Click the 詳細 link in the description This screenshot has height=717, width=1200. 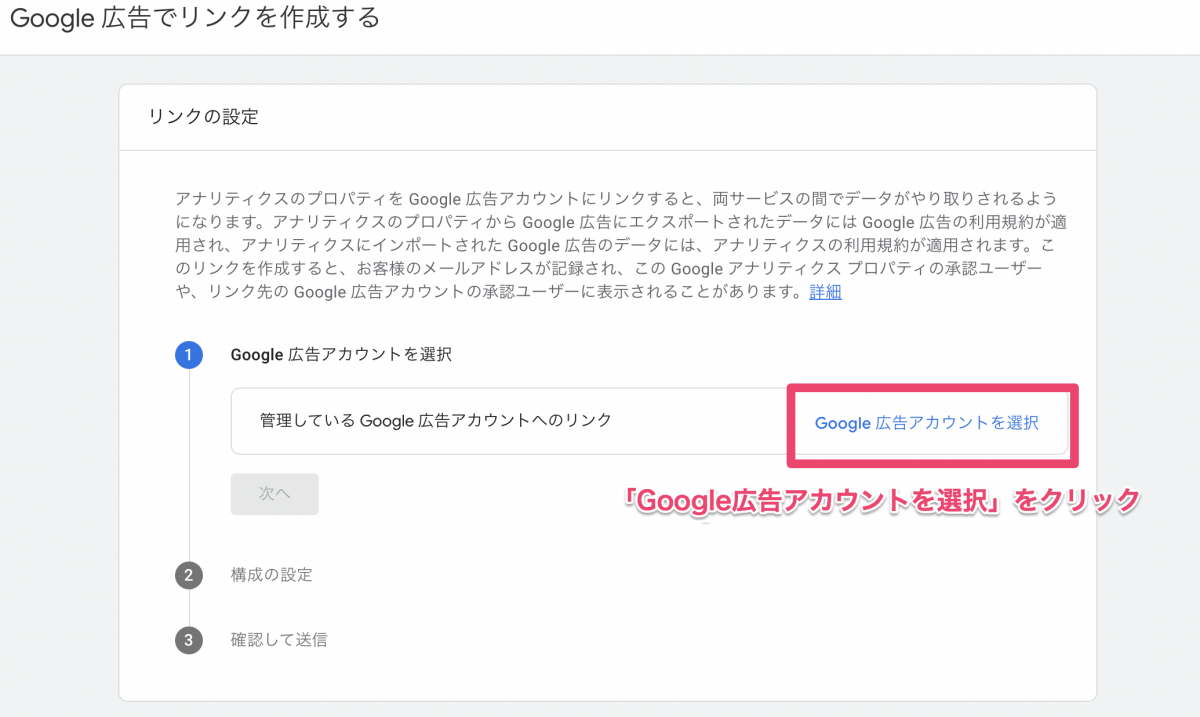[x=825, y=292]
